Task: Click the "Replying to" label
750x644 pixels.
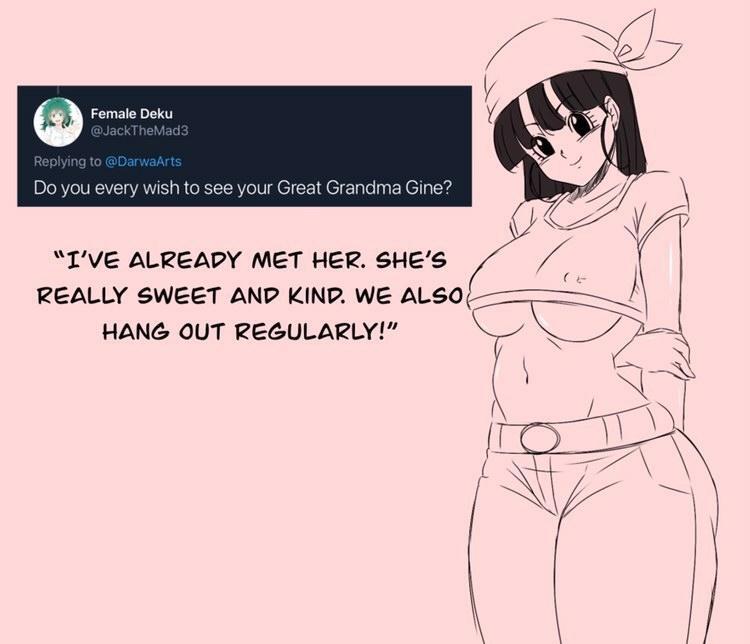Action: pos(67,162)
